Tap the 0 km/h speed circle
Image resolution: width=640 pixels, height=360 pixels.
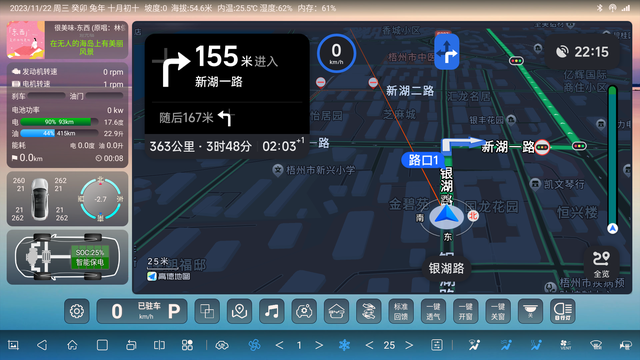pyautogui.click(x=336, y=53)
